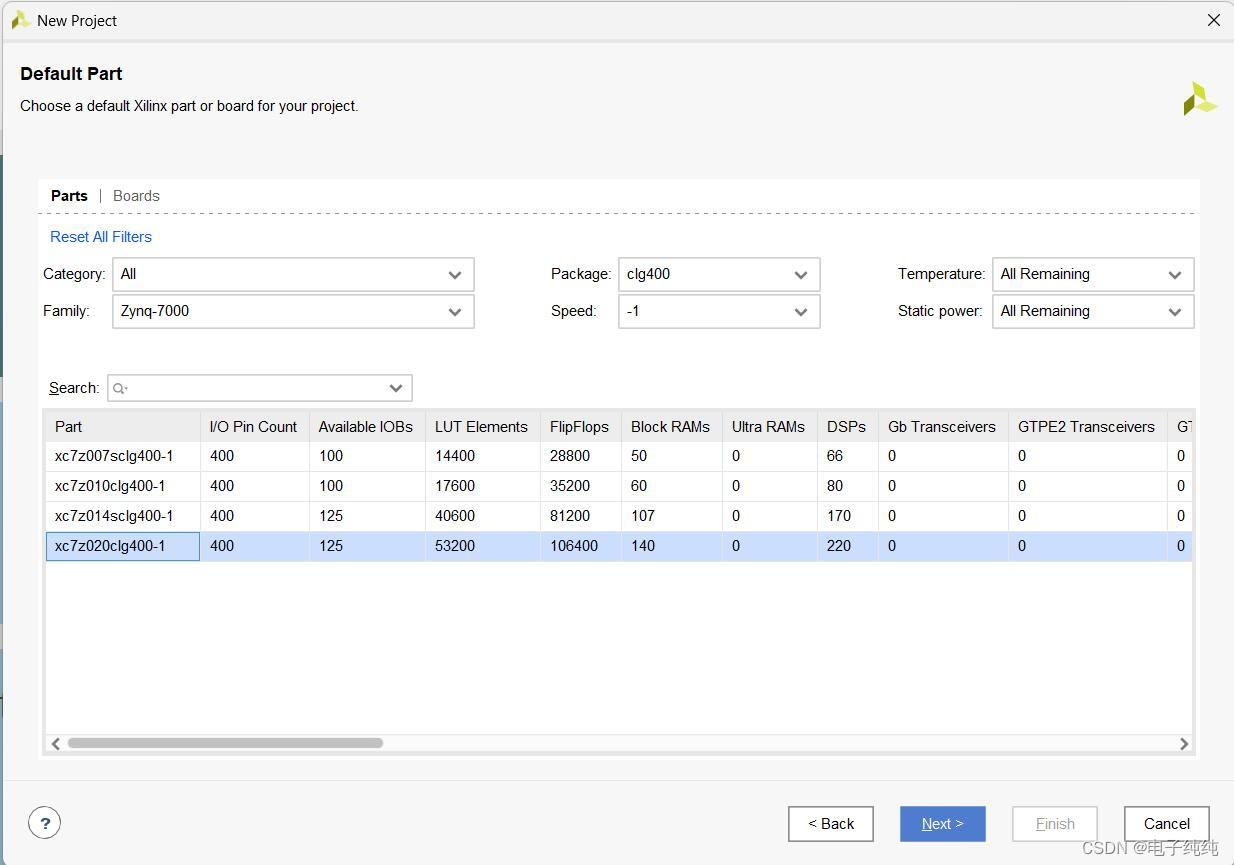Click LUT value 17600
The height and width of the screenshot is (865, 1234).
455,486
